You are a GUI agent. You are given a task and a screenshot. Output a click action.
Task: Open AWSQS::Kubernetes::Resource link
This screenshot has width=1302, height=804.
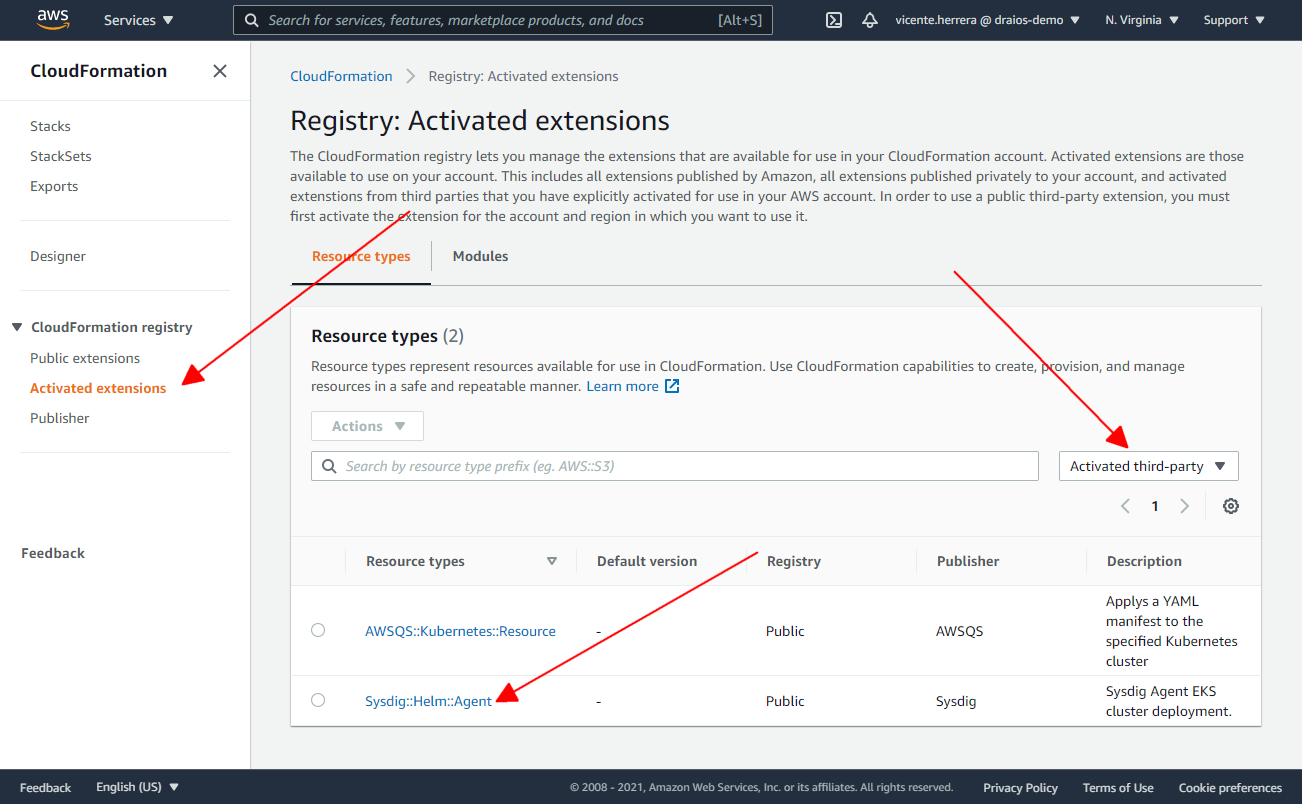tap(460, 631)
